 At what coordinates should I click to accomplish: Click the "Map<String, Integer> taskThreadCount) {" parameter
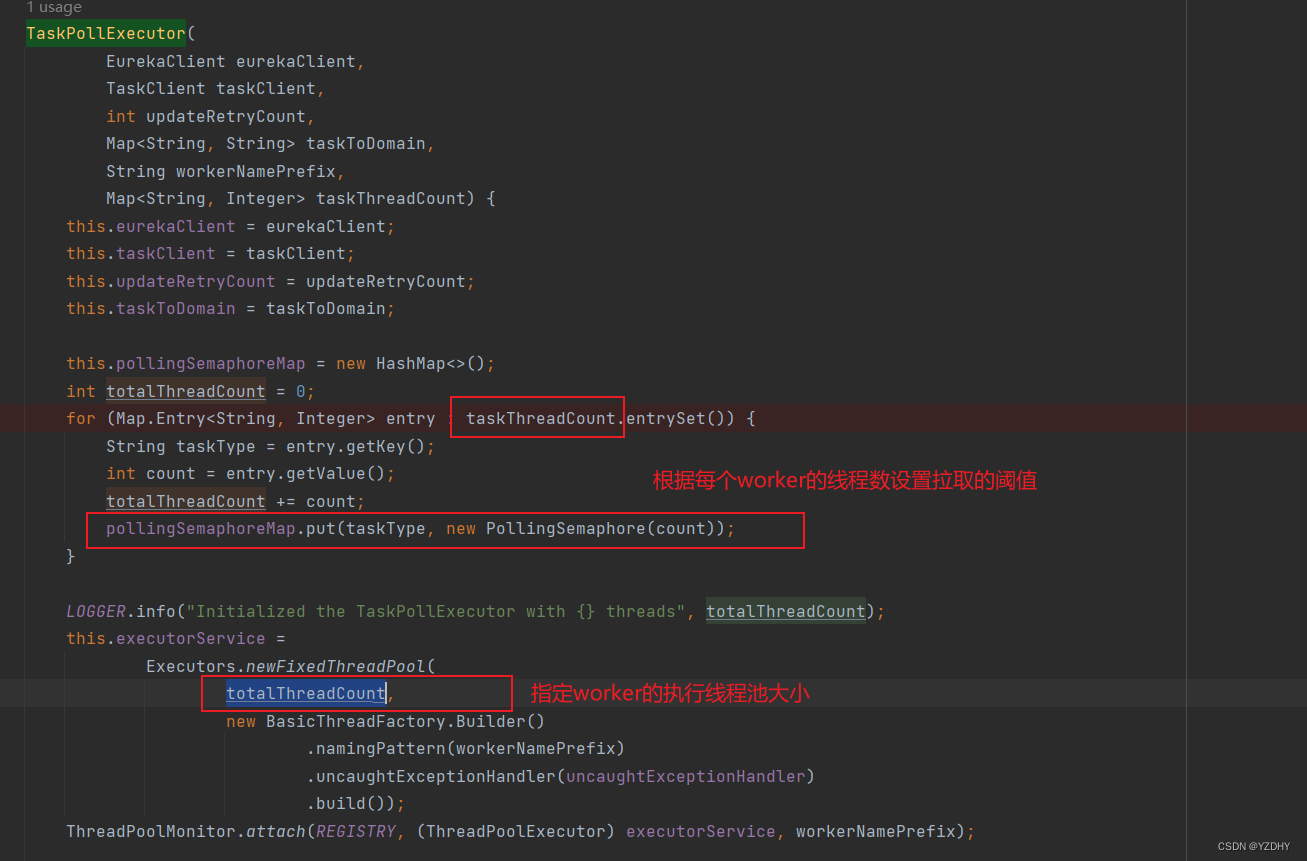coord(301,199)
